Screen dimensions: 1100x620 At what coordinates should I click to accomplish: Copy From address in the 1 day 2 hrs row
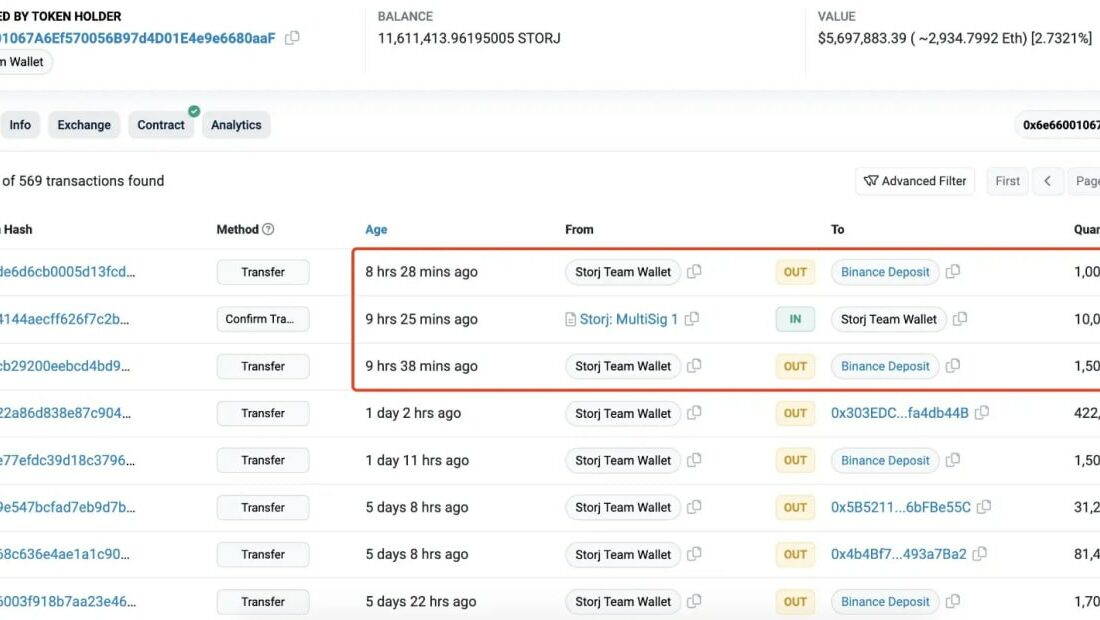pos(694,412)
